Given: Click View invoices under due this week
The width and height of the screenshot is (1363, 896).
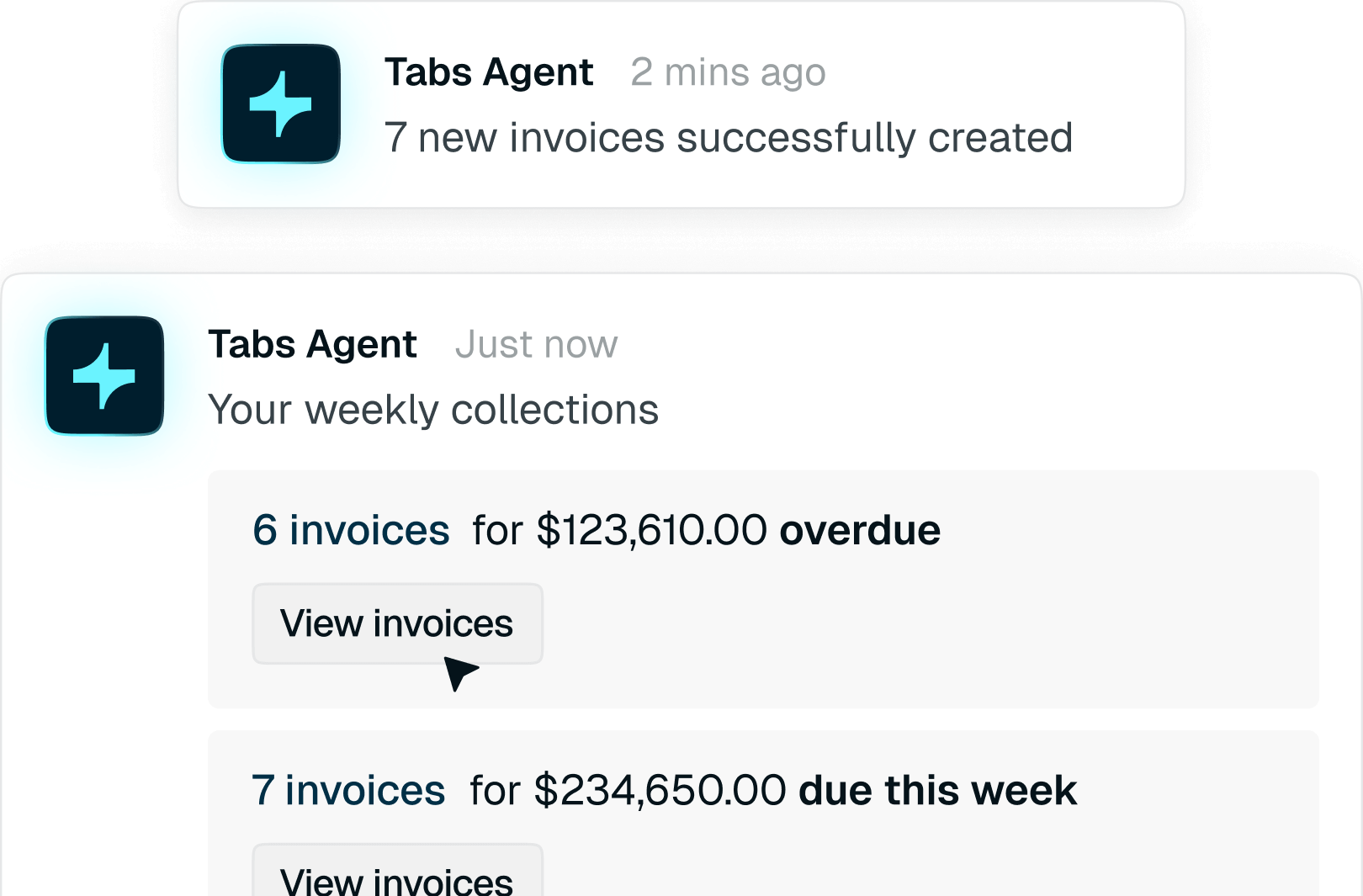Looking at the screenshot, I should coord(397,870).
